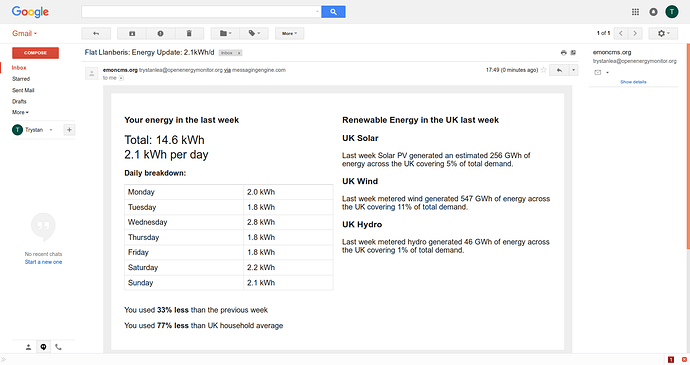The image size is (690, 365).
Task: Click the email envelope icon in the contact panel
Action: [x=598, y=72]
